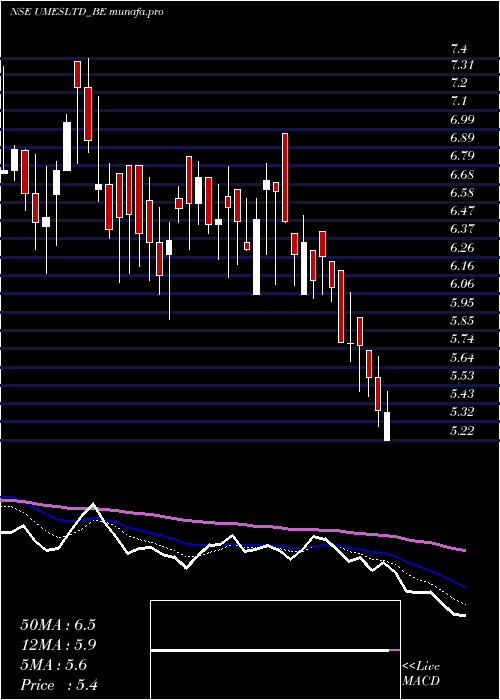Click the 6.68 price axis label
The width and height of the screenshot is (500, 700).
(462, 175)
